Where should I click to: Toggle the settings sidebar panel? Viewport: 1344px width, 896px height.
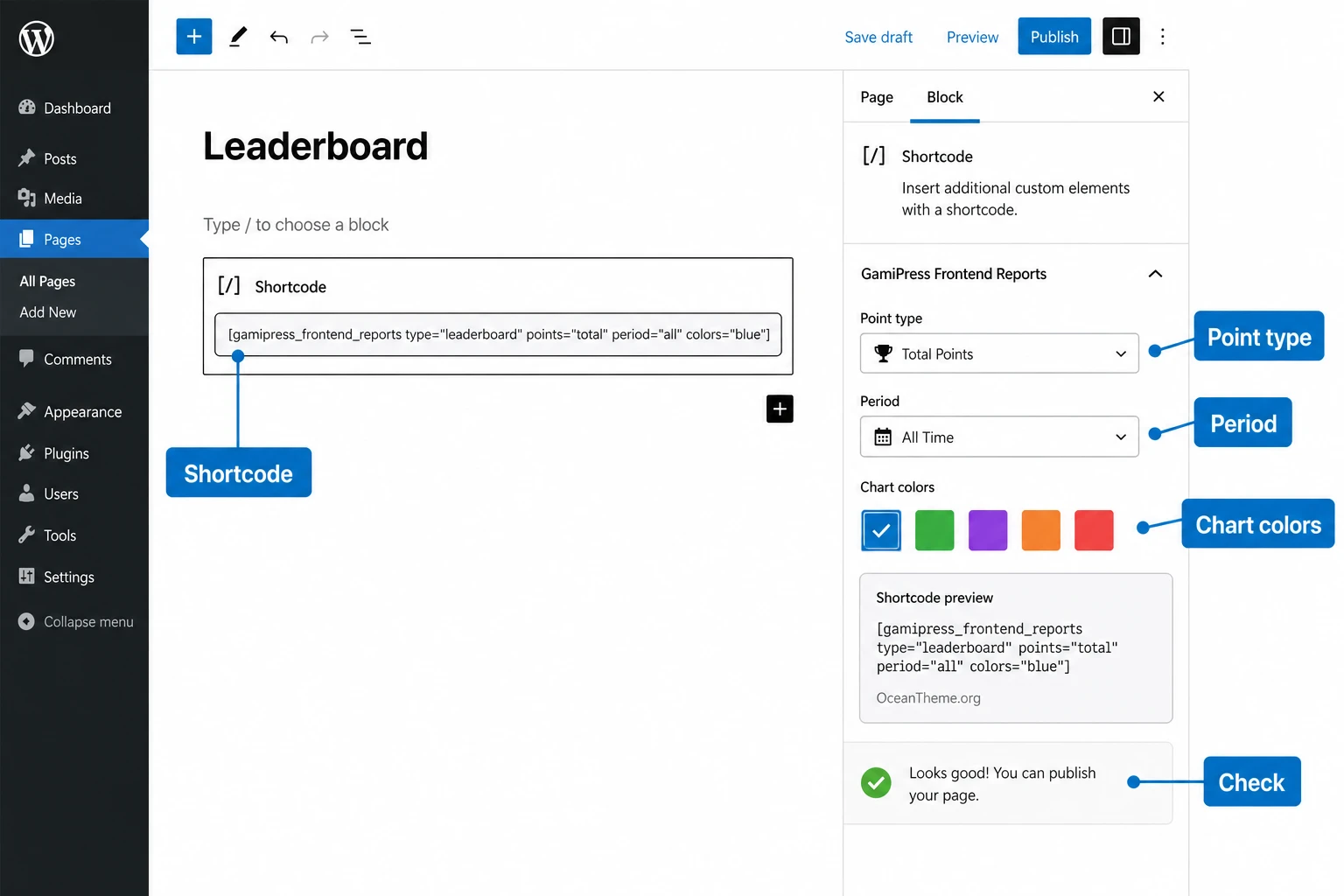[1121, 37]
